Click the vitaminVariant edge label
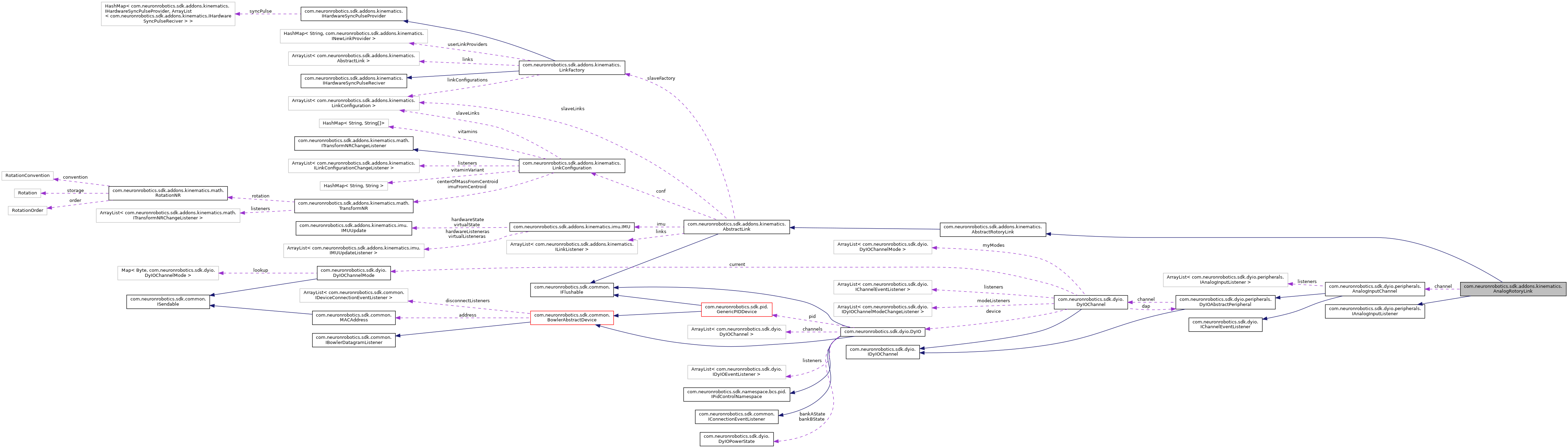This screenshot has height=448, width=1568. (467, 170)
